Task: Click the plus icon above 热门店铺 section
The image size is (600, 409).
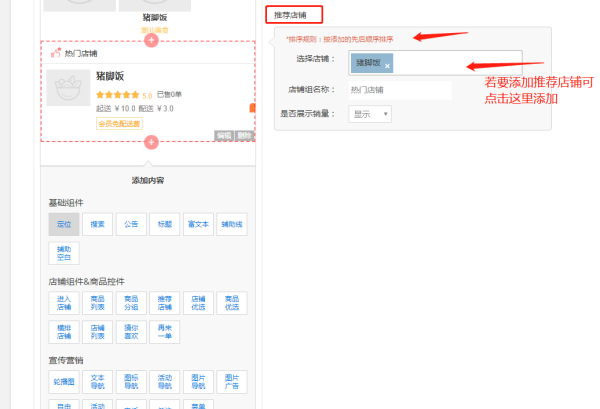Action: click(151, 41)
